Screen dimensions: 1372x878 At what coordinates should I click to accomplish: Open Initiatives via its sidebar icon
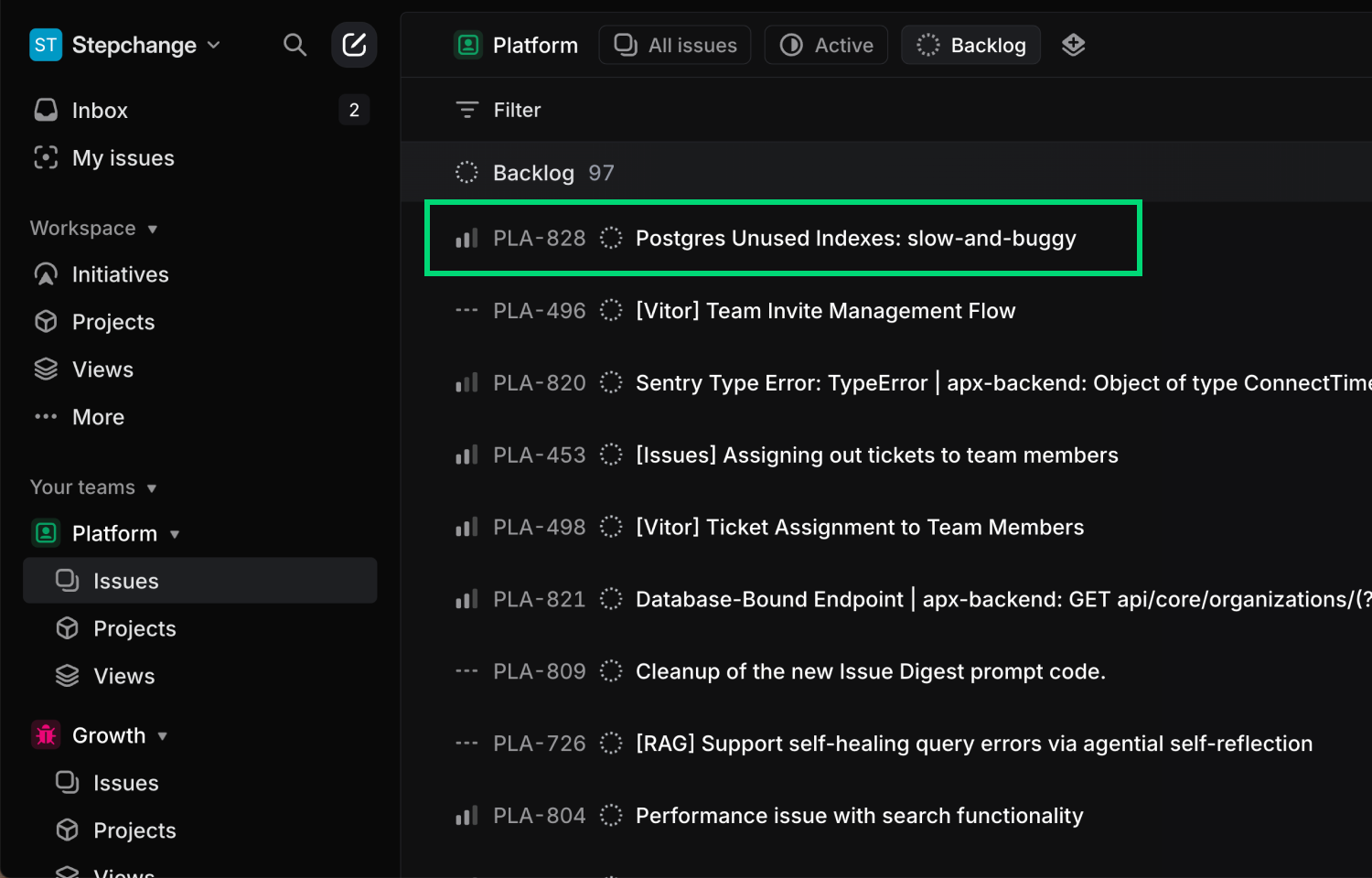coord(46,273)
